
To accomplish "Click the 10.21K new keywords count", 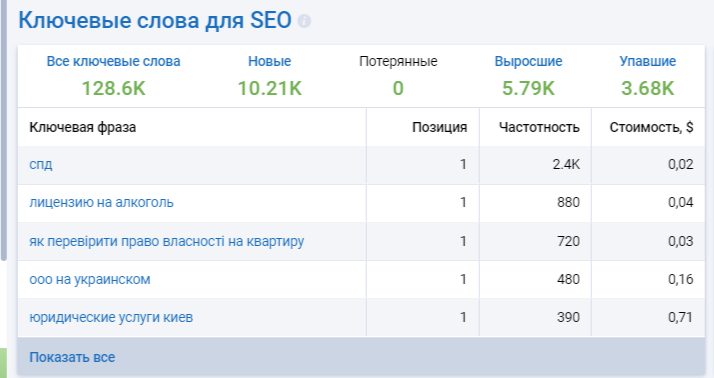I will (270, 88).
